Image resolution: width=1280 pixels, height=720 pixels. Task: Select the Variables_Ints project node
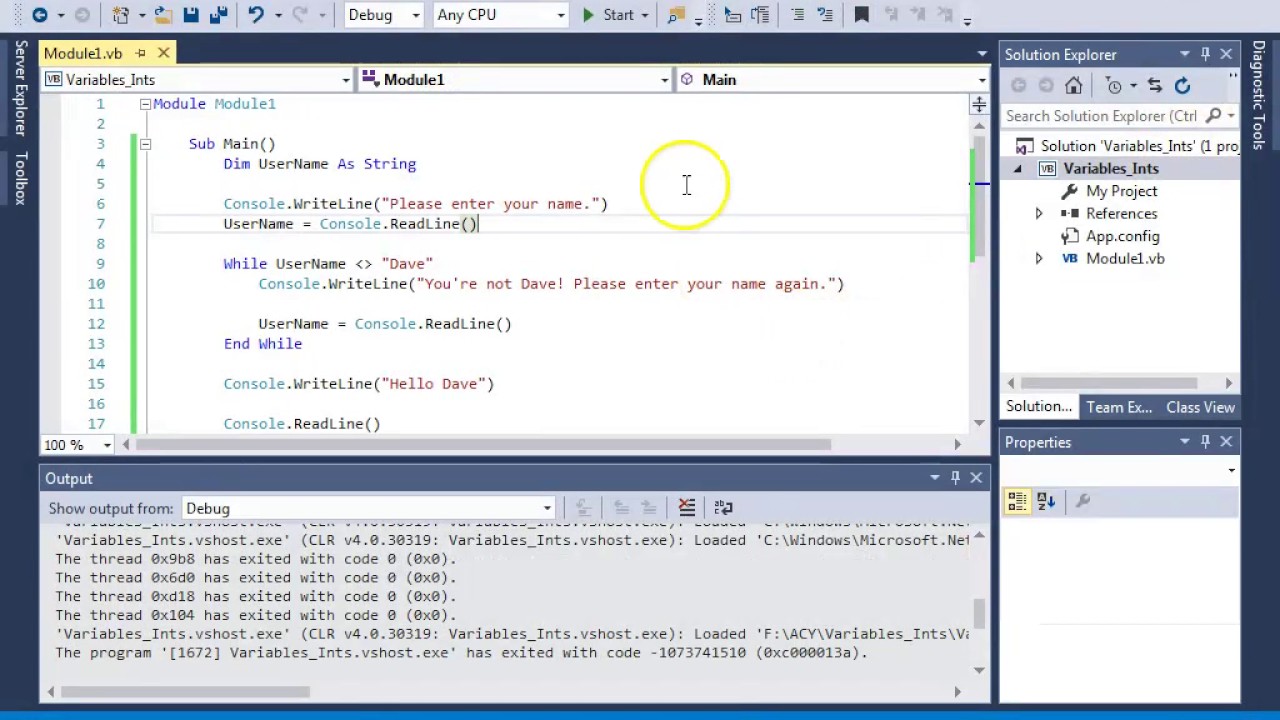(x=1110, y=169)
